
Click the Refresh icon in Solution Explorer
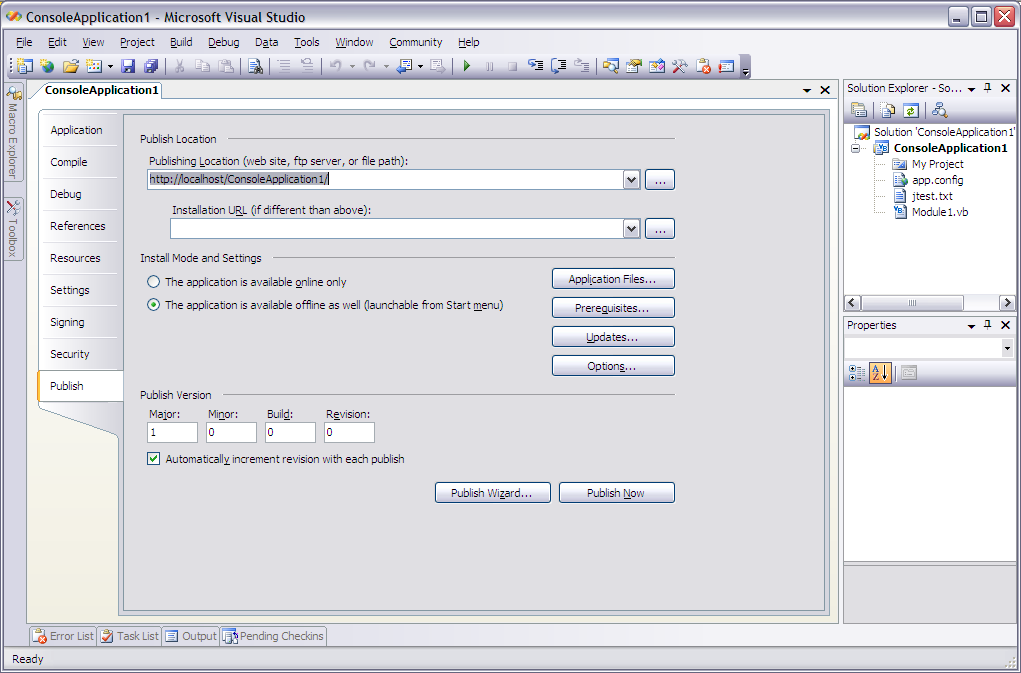click(910, 110)
